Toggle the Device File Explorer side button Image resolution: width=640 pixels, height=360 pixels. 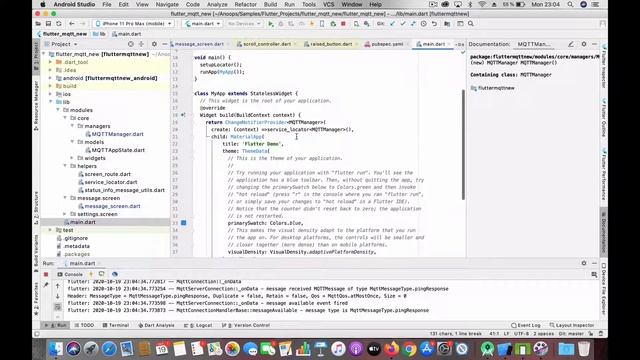604,289
